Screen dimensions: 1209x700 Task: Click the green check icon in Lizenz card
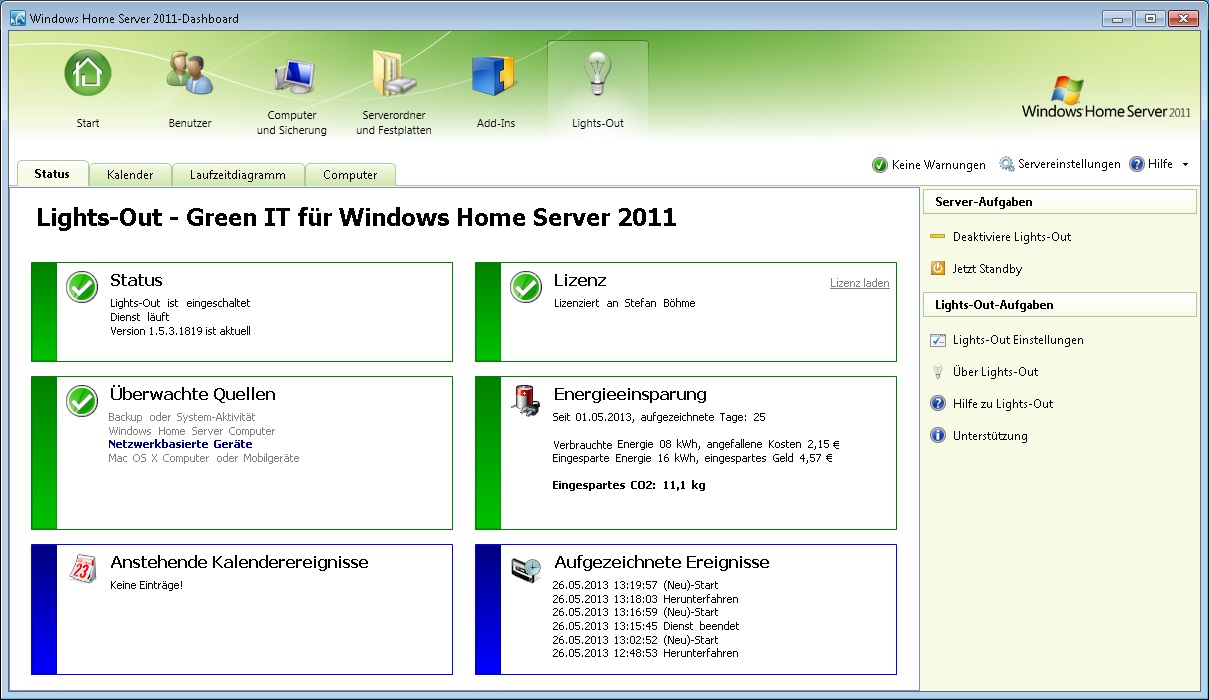click(x=526, y=287)
